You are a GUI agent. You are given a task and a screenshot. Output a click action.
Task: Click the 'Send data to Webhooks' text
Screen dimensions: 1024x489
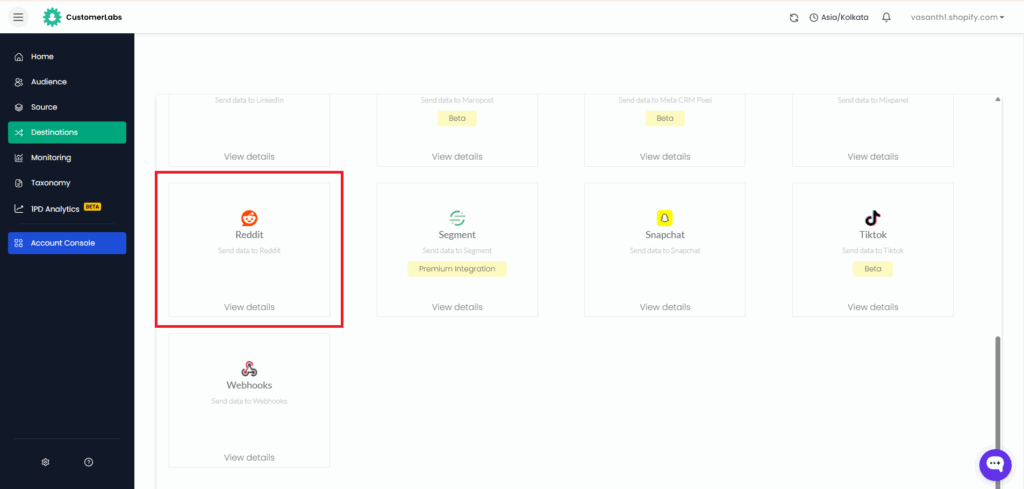[x=249, y=402]
